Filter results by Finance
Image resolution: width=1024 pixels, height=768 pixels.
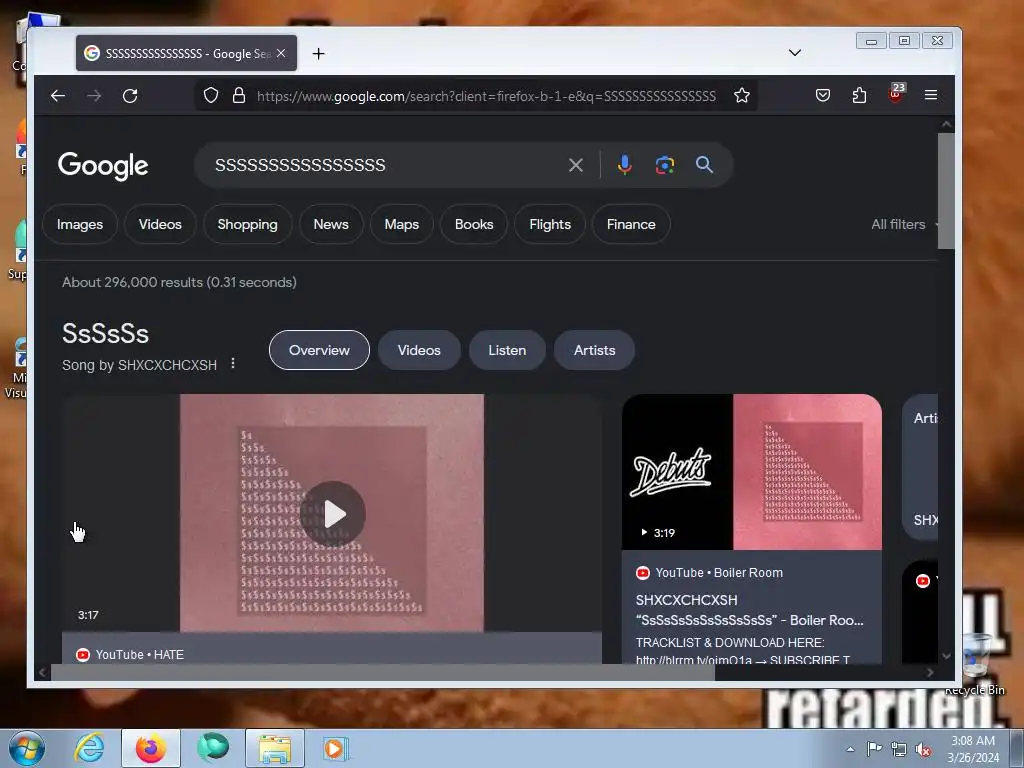tap(631, 224)
